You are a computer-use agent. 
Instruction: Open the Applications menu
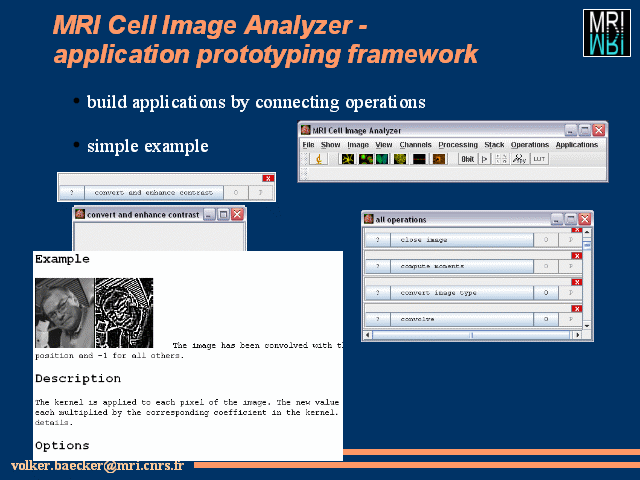[x=577, y=145]
